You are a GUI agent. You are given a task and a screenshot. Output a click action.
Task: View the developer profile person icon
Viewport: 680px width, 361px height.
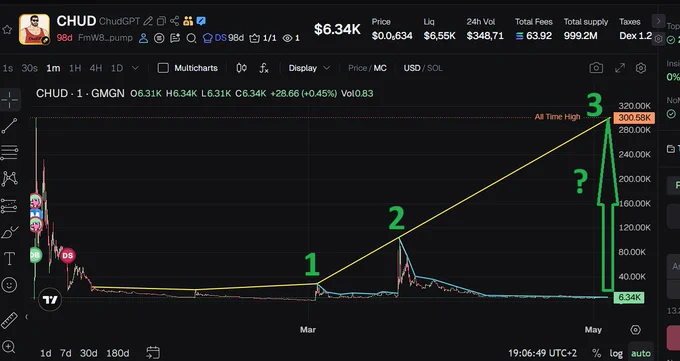click(144, 38)
